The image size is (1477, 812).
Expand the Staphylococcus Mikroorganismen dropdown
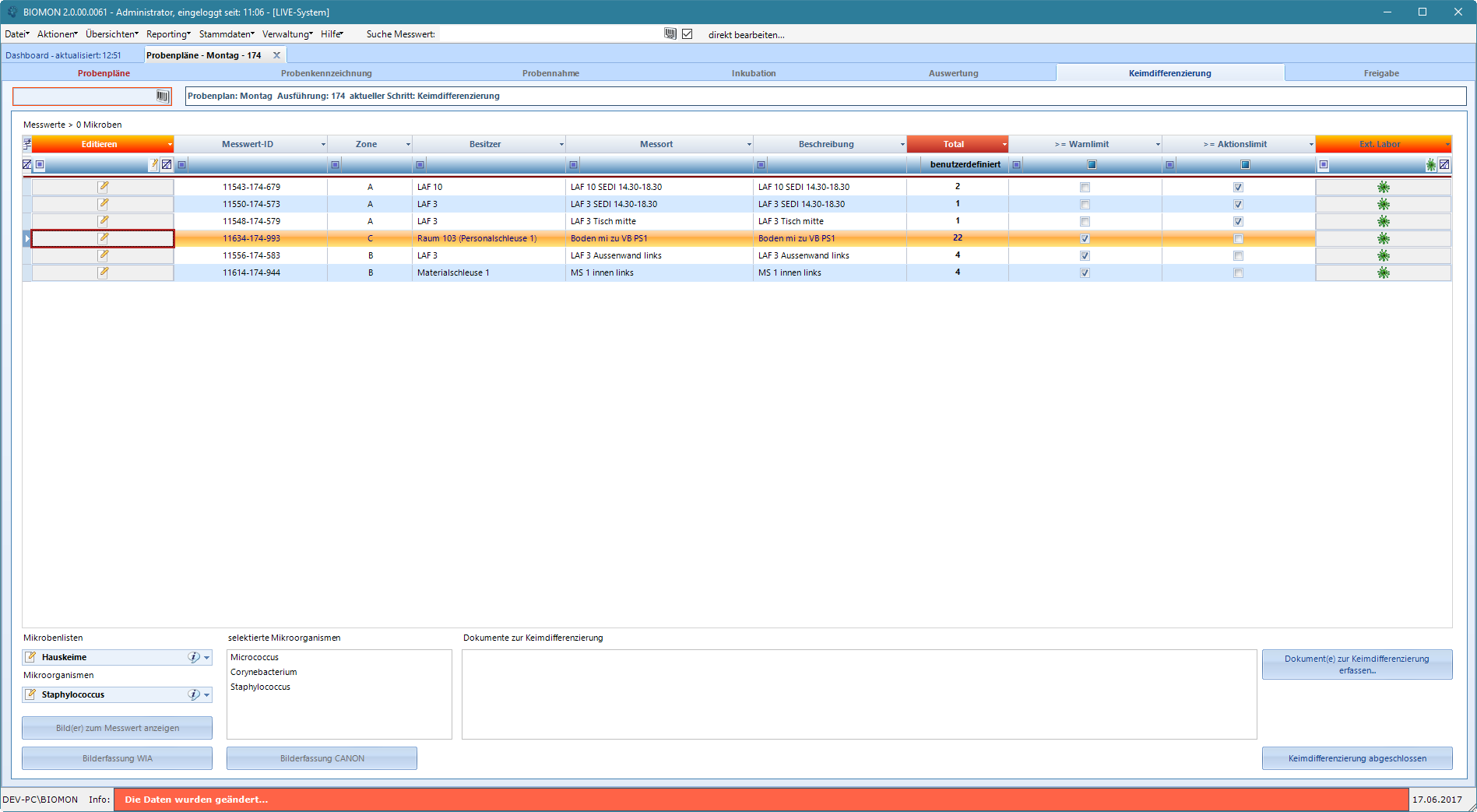206,695
